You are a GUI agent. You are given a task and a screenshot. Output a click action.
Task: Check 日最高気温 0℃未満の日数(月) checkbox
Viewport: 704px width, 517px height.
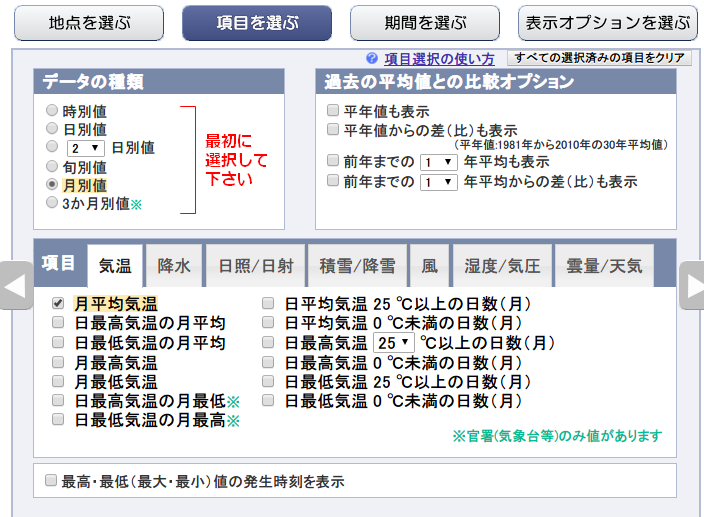point(268,362)
